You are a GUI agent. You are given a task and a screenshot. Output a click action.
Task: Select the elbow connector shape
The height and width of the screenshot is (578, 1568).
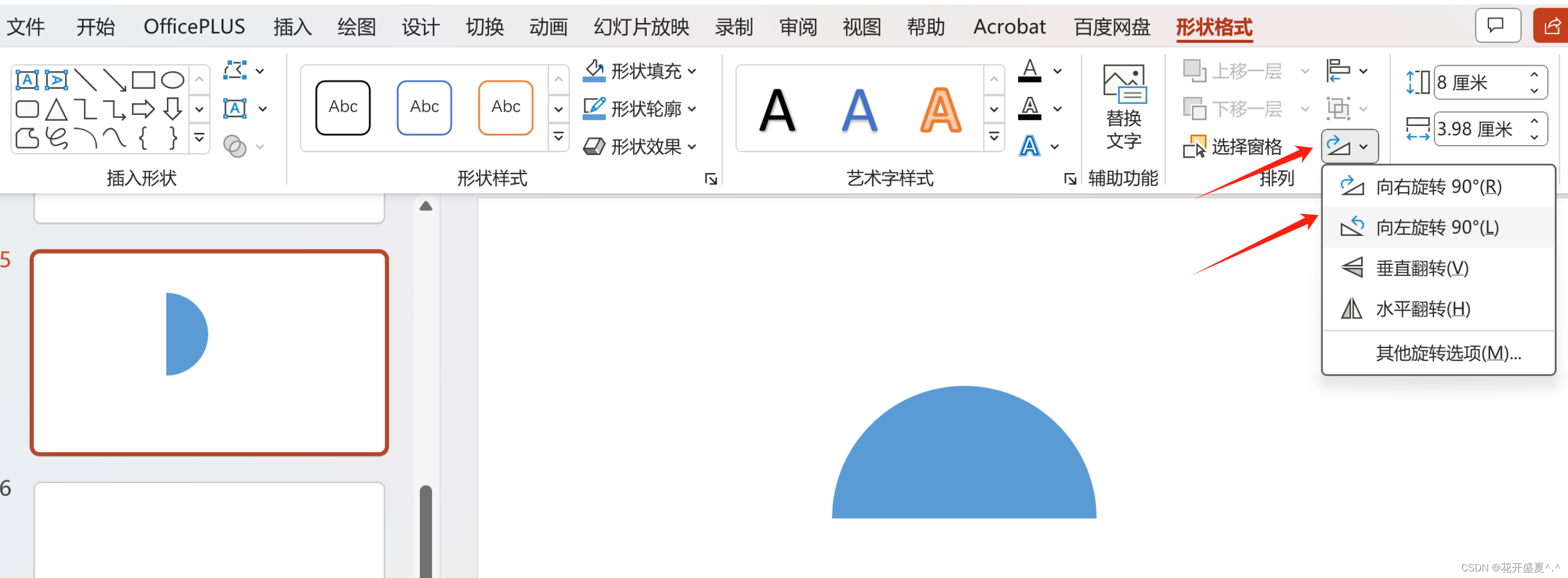(x=85, y=109)
